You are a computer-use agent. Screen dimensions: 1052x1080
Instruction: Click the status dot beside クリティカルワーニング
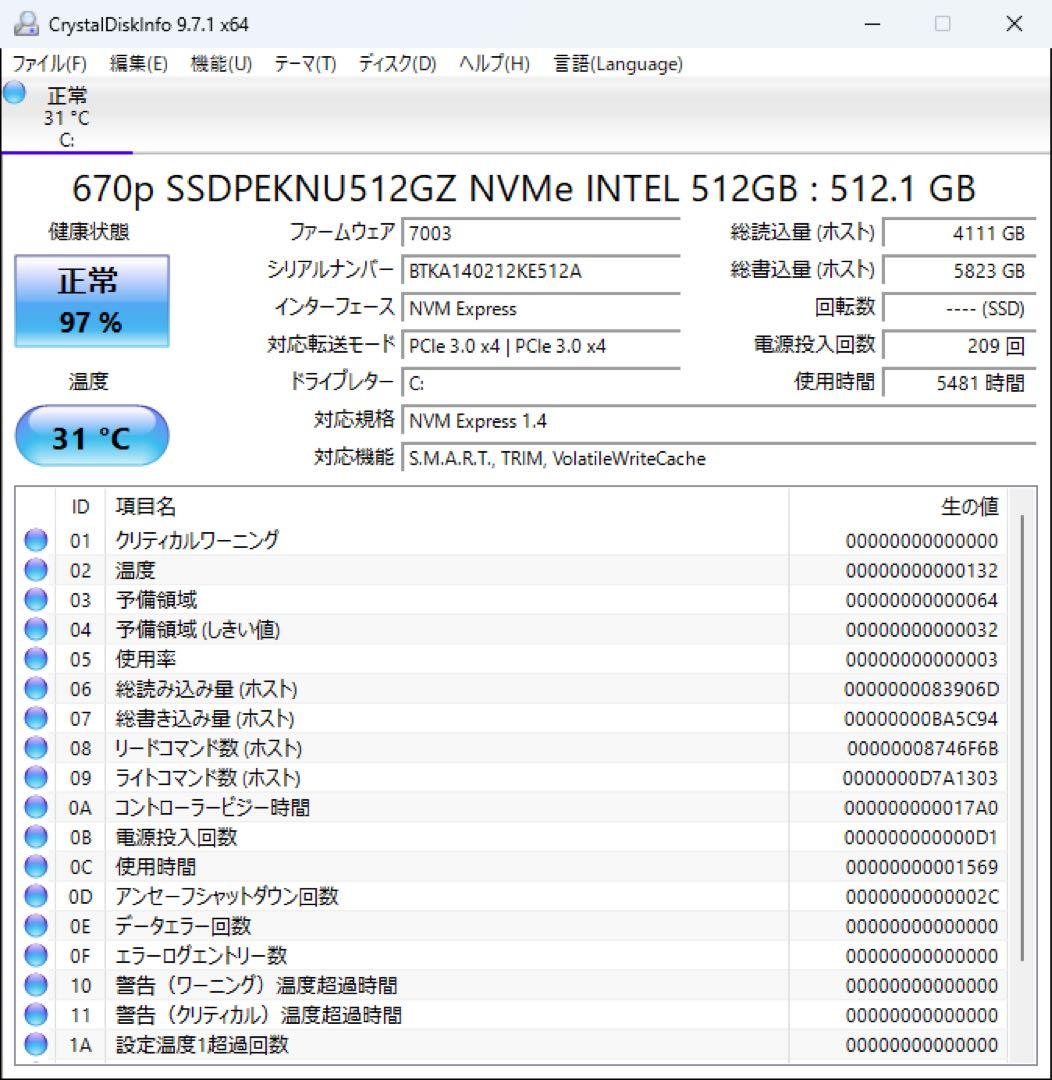35,540
